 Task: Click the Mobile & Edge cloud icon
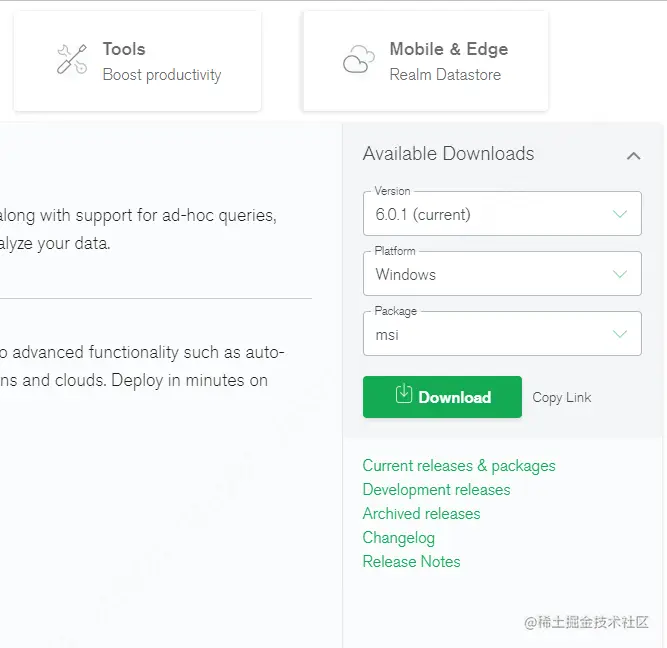[358, 61]
